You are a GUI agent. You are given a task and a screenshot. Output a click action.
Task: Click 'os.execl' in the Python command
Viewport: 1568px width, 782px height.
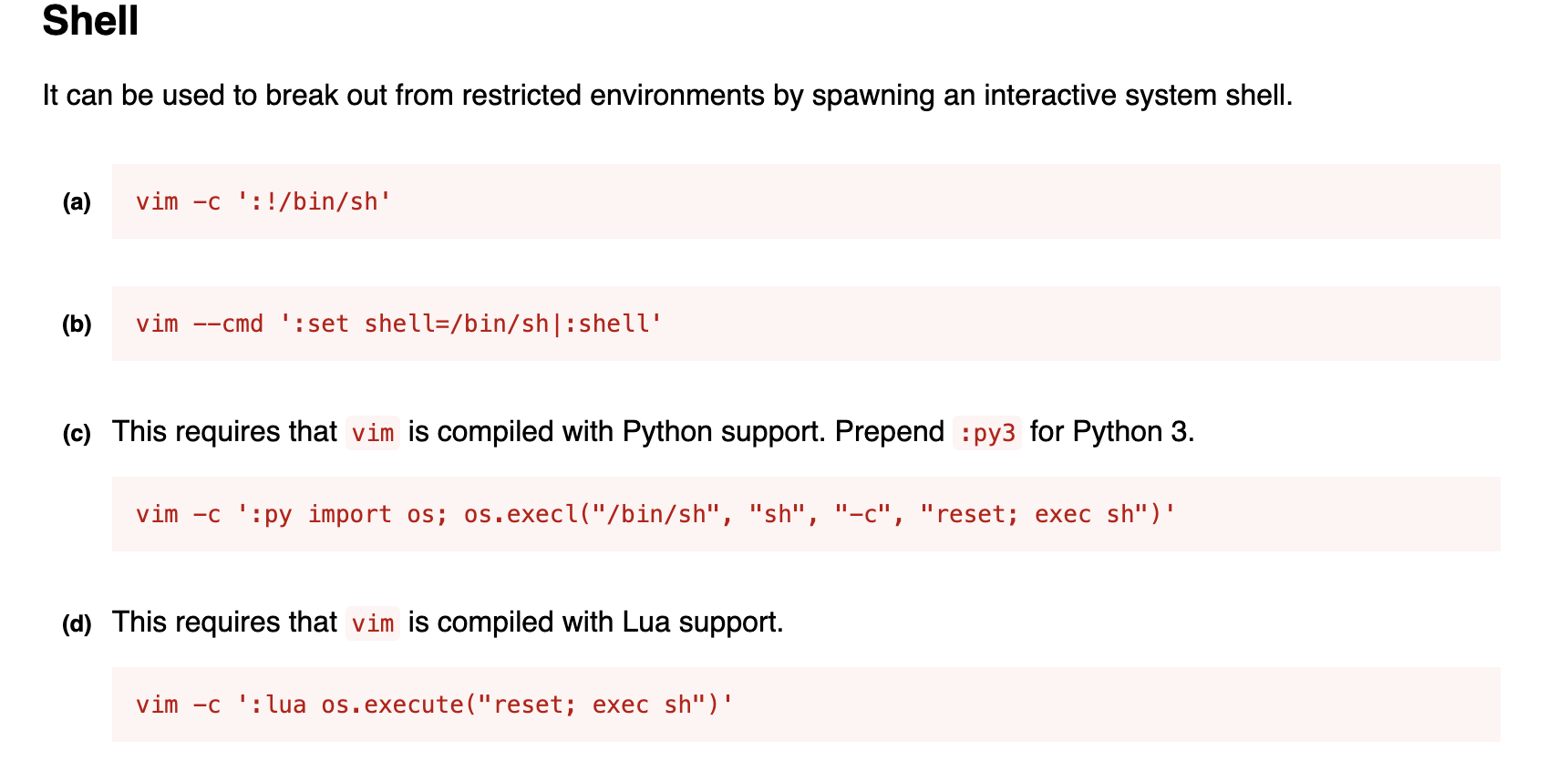pos(520,514)
